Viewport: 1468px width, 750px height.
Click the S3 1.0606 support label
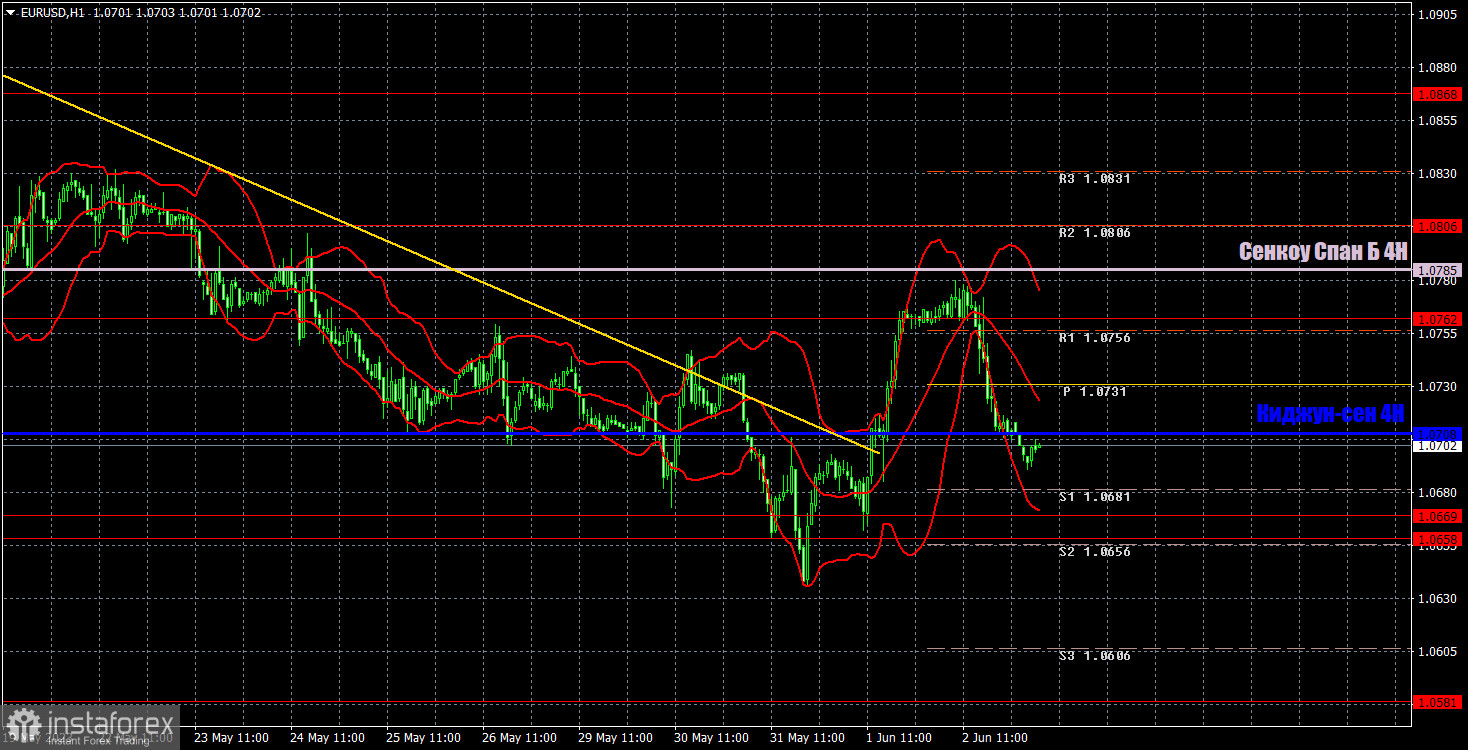tap(1096, 656)
